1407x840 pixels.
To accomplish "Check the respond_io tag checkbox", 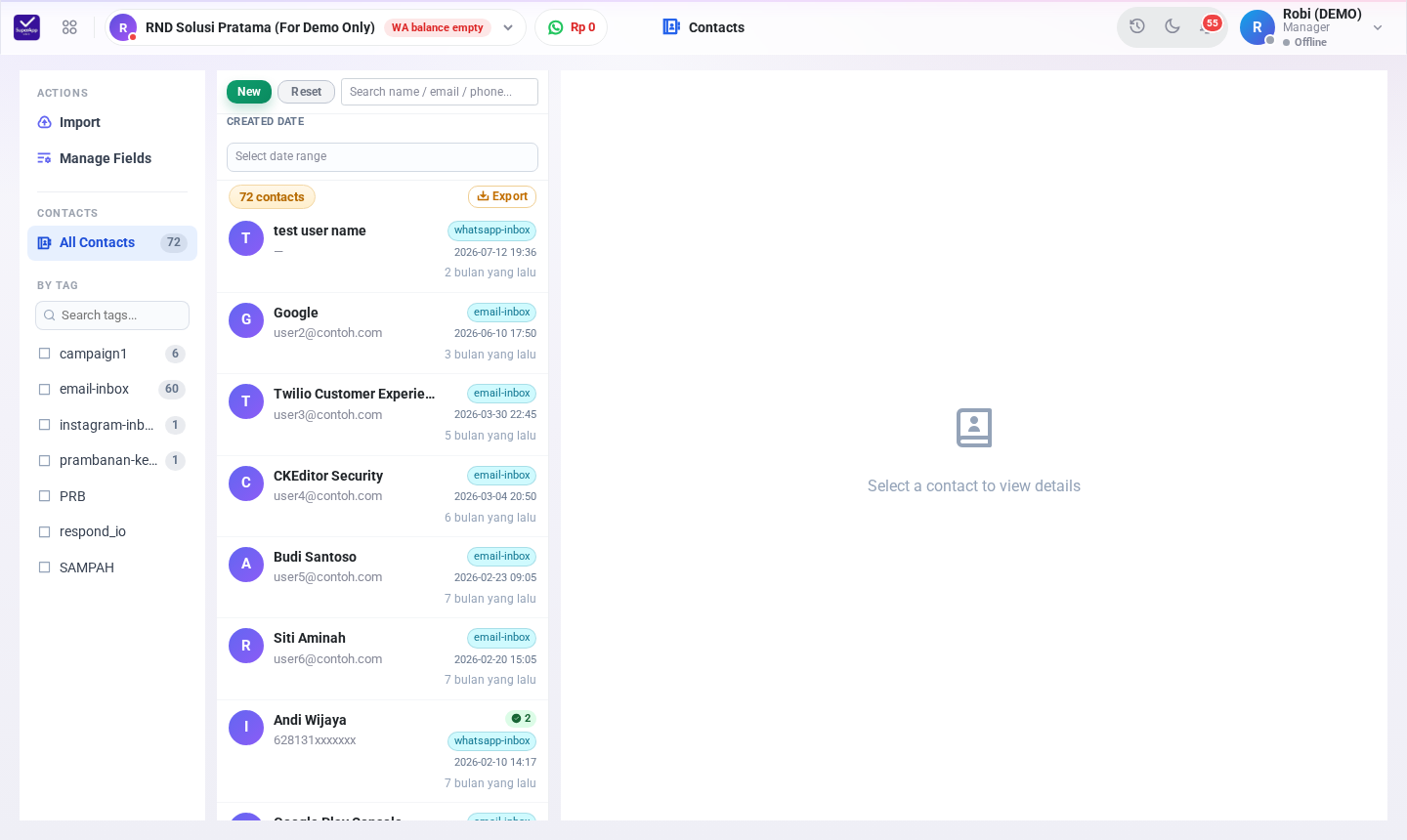I will 44,531.
